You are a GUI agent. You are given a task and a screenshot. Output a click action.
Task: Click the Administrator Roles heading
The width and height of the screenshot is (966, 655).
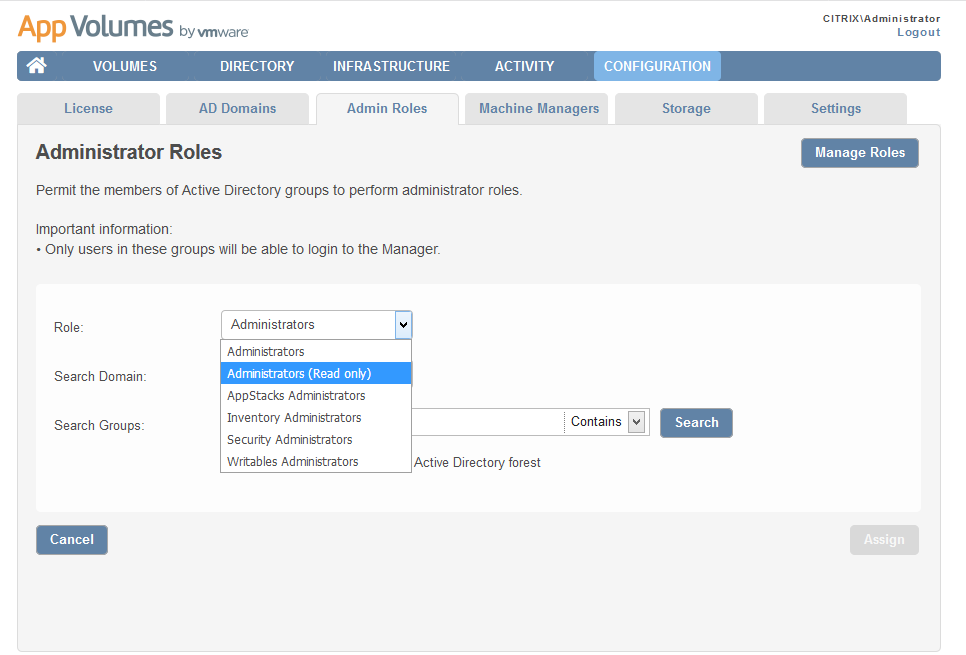pyautogui.click(x=129, y=152)
